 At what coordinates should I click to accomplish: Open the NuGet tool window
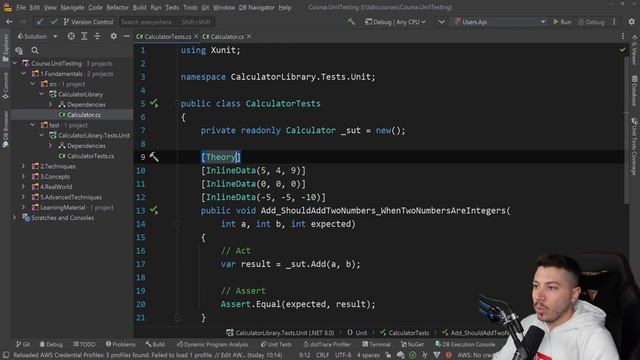pos(412,344)
